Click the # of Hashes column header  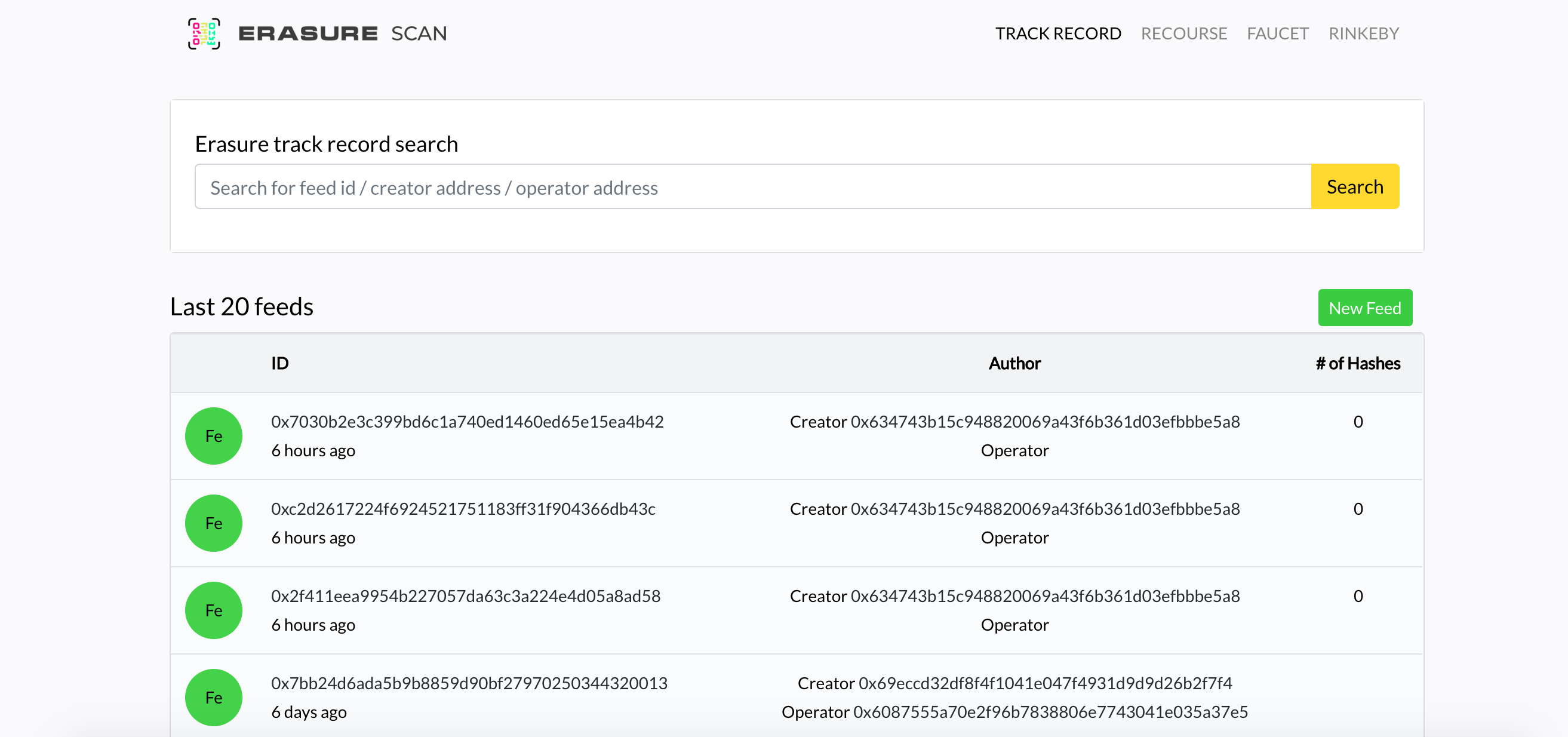[x=1358, y=363]
